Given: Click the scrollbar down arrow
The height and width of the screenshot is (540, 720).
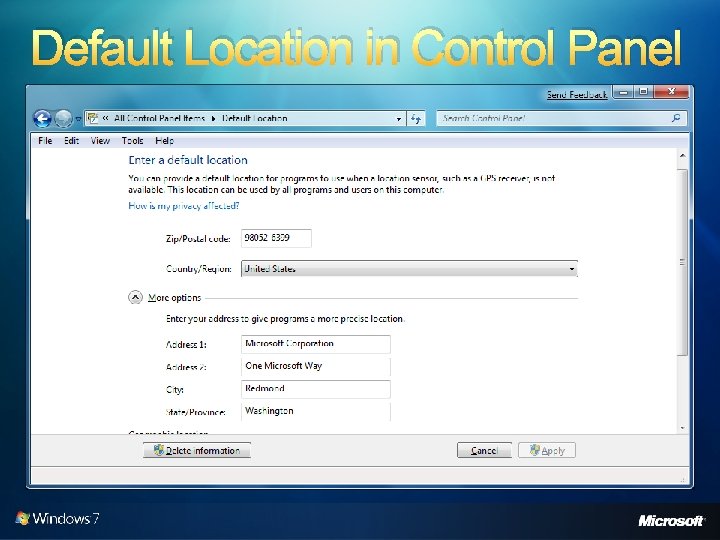Looking at the screenshot, I should tap(683, 428).
